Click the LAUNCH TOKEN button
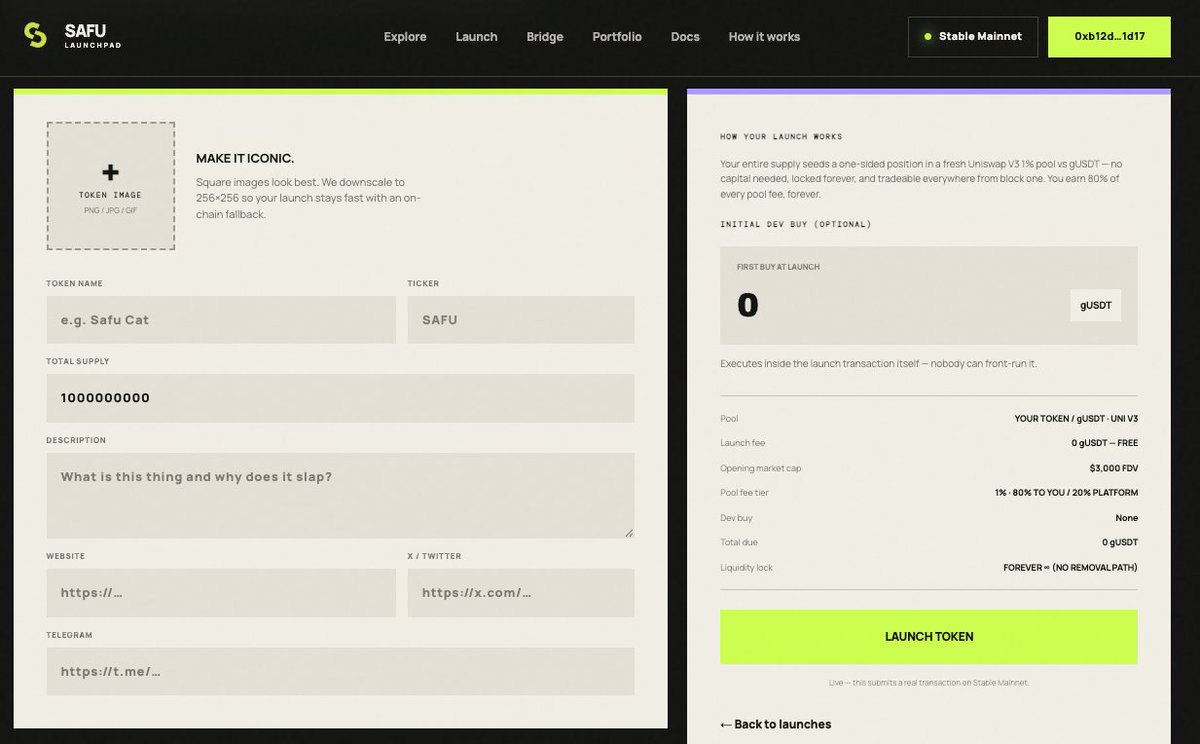This screenshot has height=744, width=1200. [x=928, y=637]
